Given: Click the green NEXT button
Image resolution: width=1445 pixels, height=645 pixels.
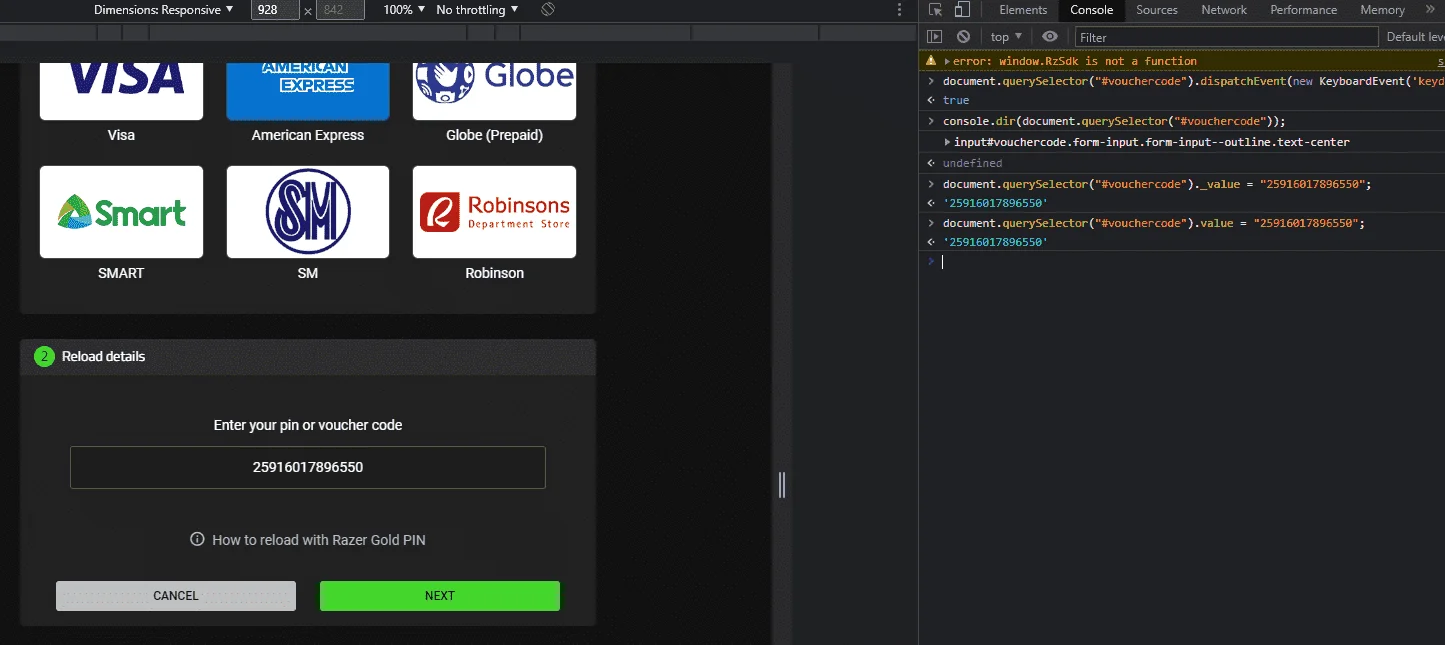Looking at the screenshot, I should [x=440, y=596].
